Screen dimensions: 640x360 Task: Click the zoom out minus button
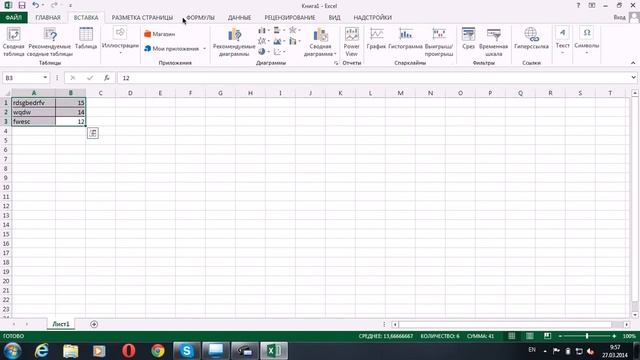coord(560,336)
